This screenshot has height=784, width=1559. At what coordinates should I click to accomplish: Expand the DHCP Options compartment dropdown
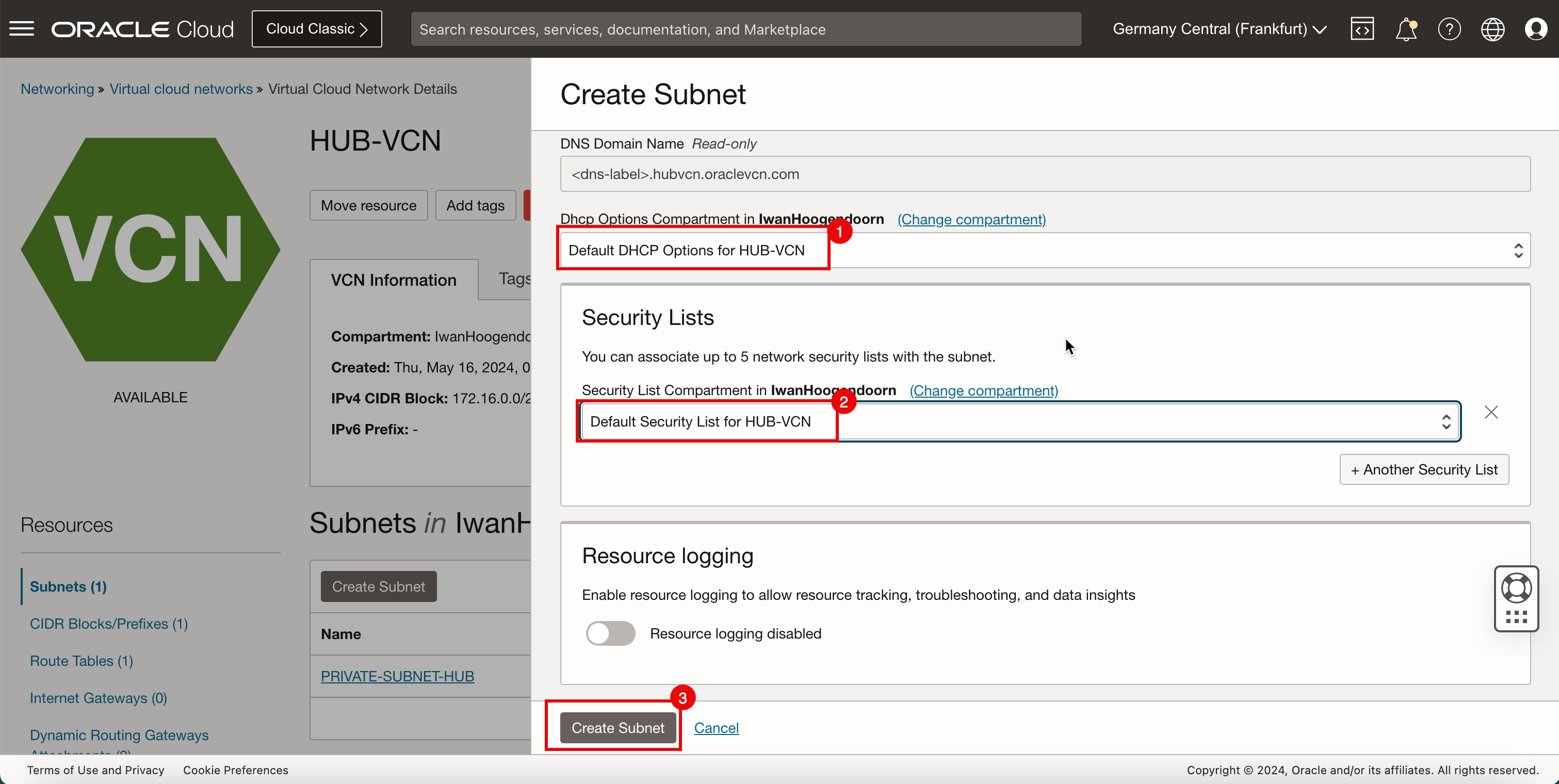[x=1517, y=249]
